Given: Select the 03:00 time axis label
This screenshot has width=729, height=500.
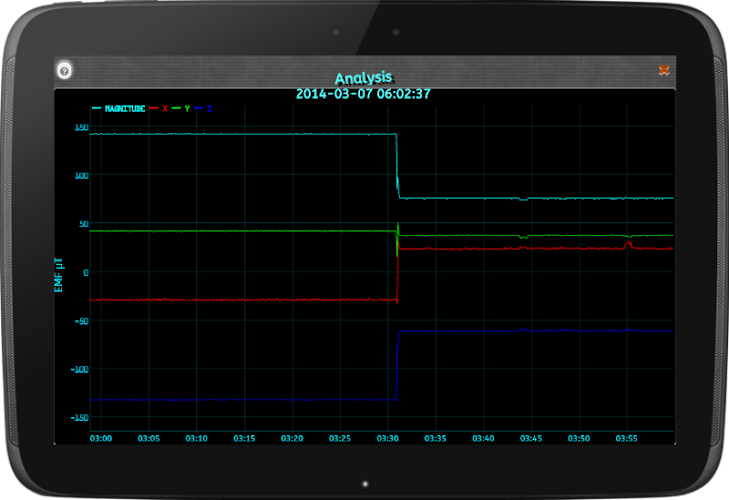Looking at the screenshot, I should coord(101,438).
